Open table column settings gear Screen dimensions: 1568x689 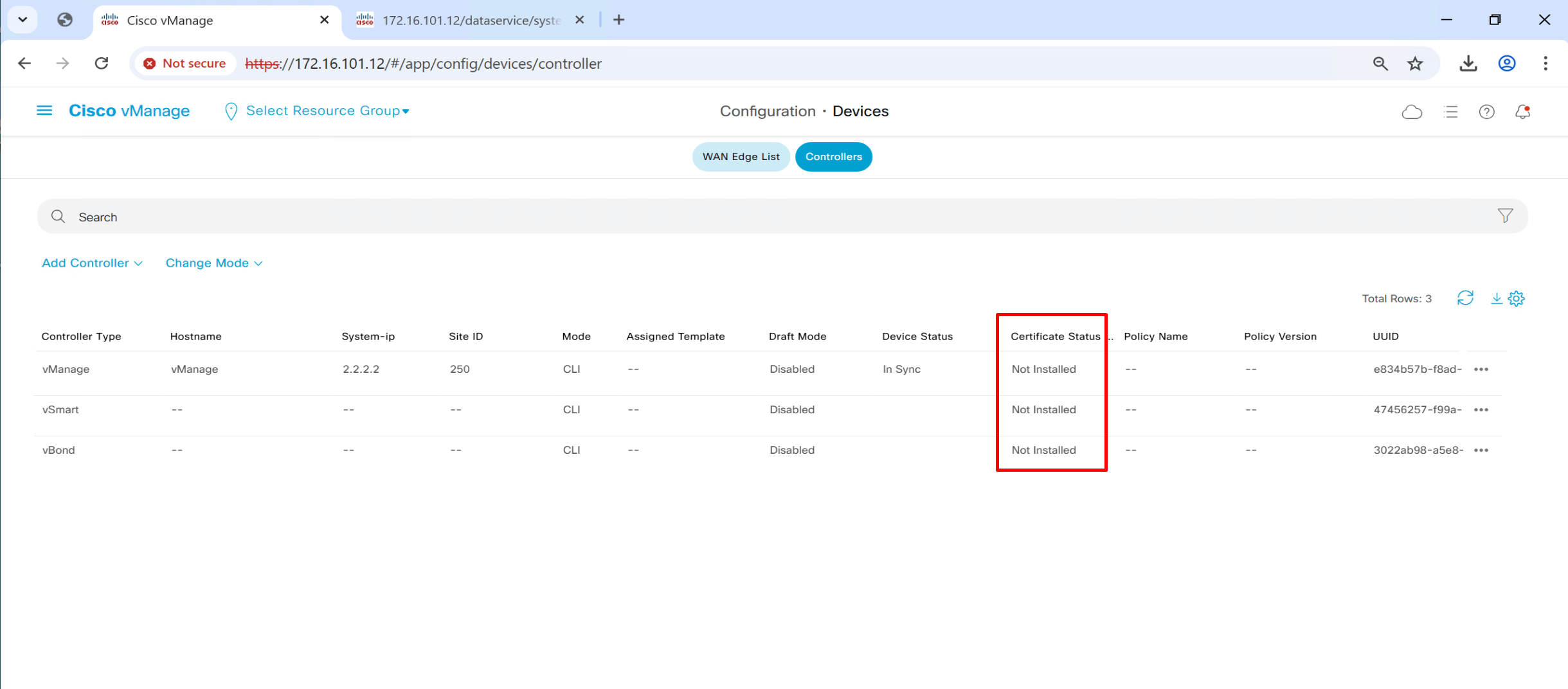[1517, 298]
